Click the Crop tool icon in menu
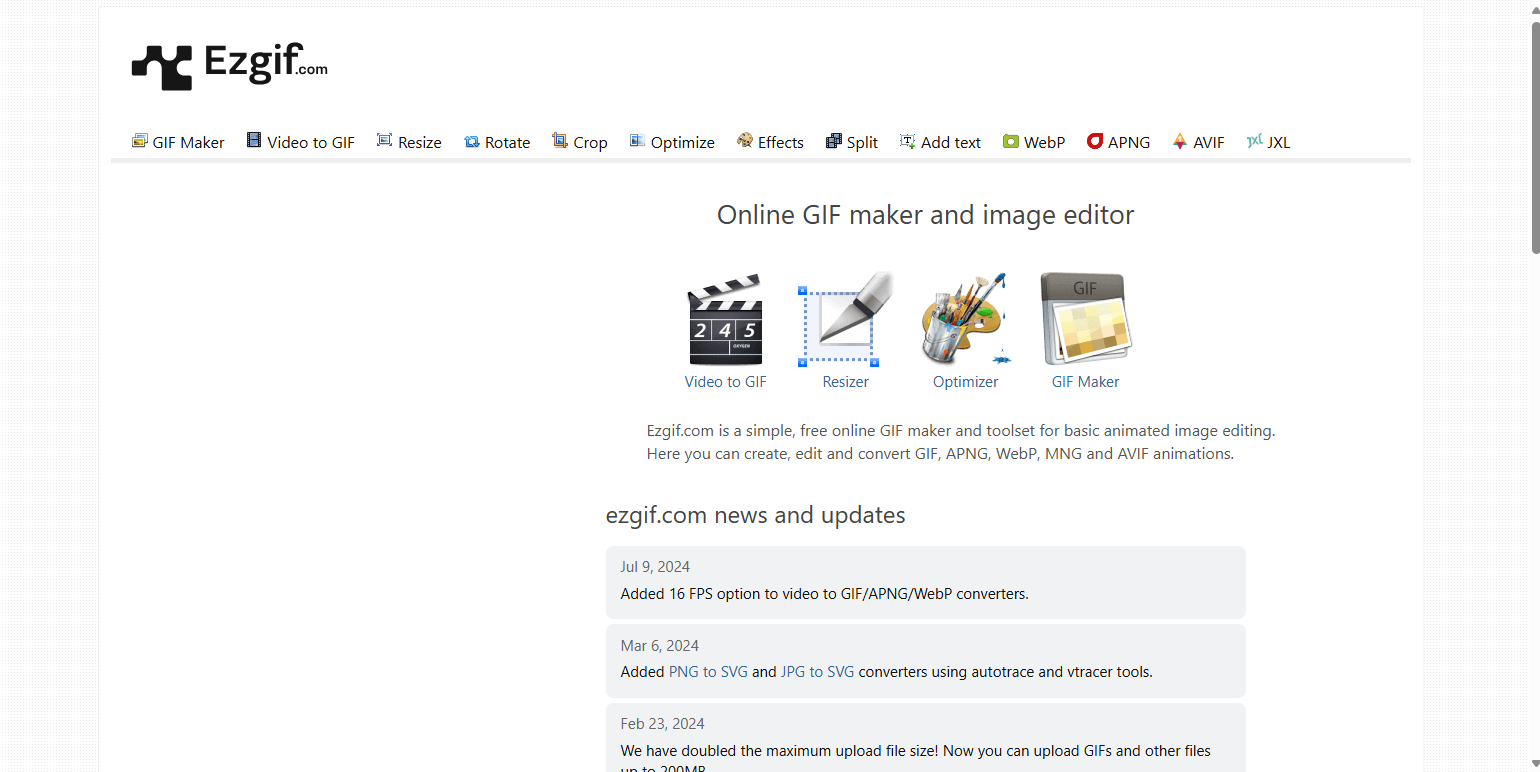The height and width of the screenshot is (772, 1540). pyautogui.click(x=560, y=141)
